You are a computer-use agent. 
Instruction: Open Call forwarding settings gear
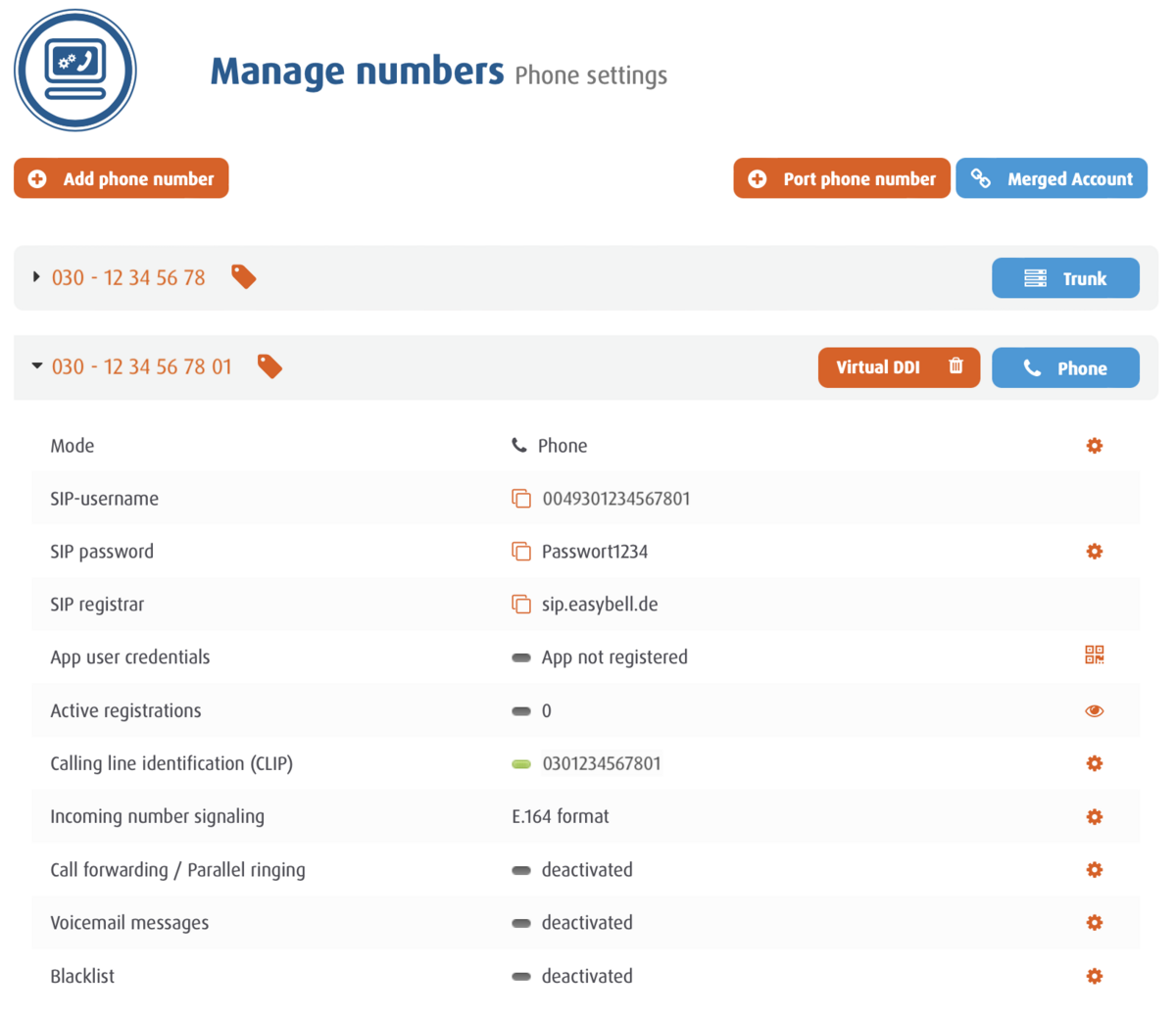(x=1094, y=870)
